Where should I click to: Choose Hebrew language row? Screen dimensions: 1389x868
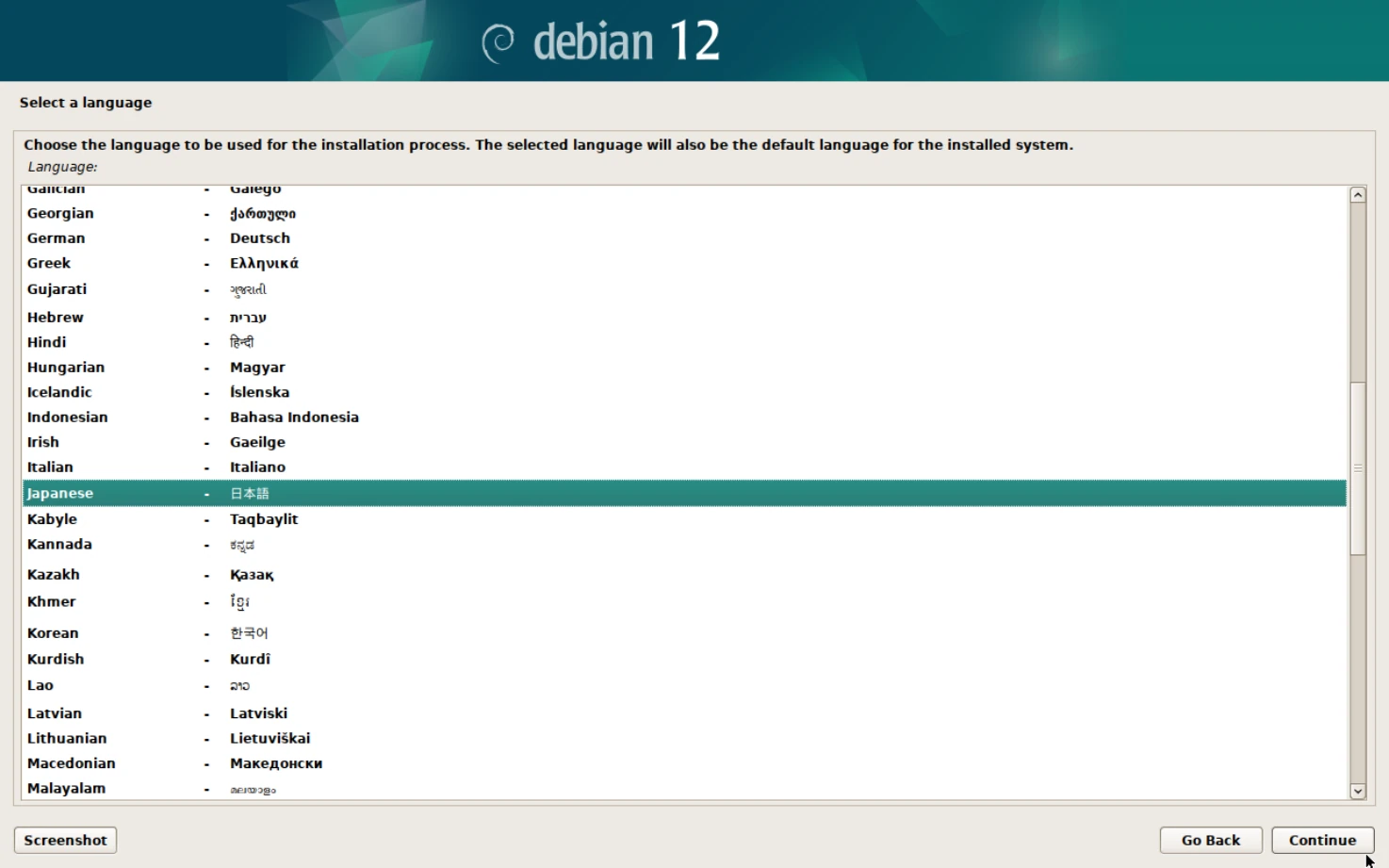click(684, 318)
